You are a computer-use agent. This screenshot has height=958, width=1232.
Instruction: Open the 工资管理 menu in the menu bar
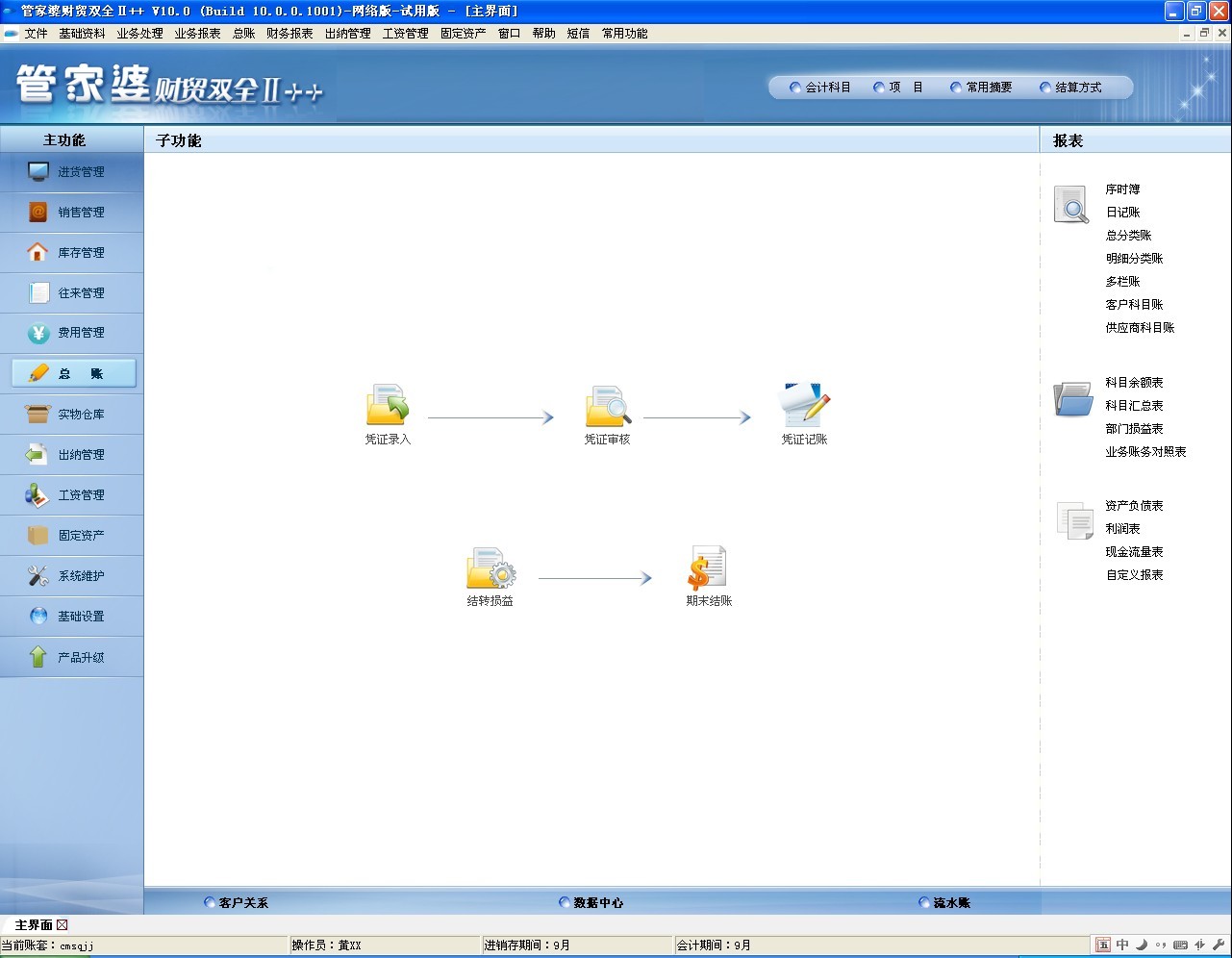406,34
